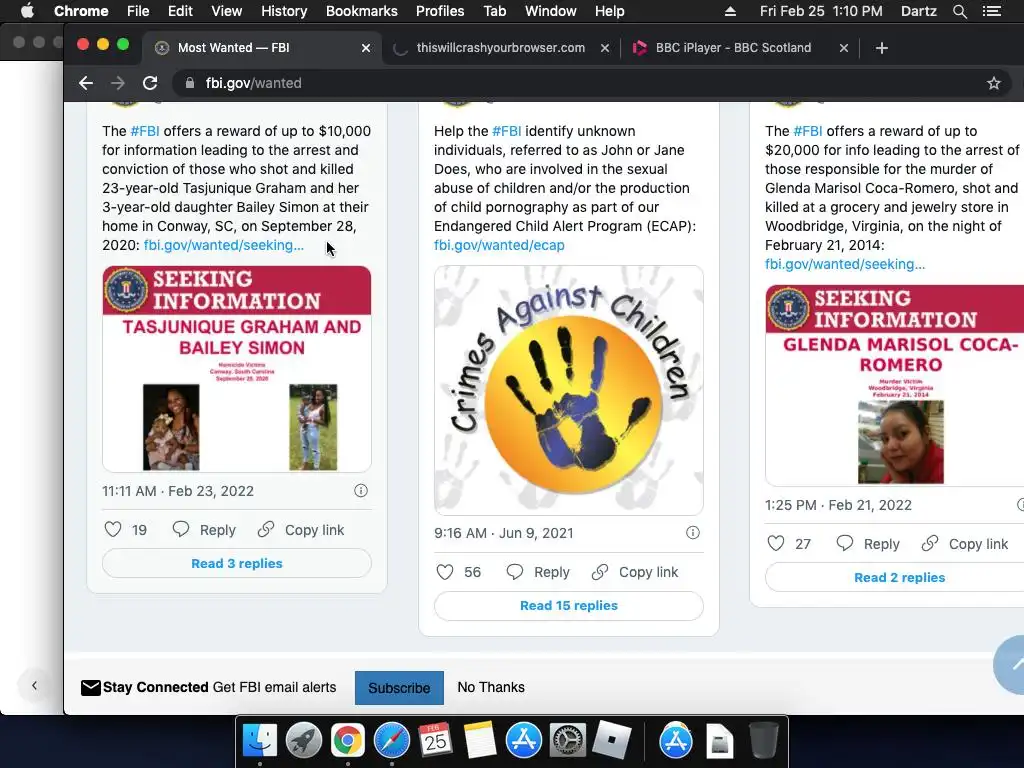Follow the fbi.gov/wanted/ecap link
The height and width of the screenshot is (768, 1024).
[499, 245]
